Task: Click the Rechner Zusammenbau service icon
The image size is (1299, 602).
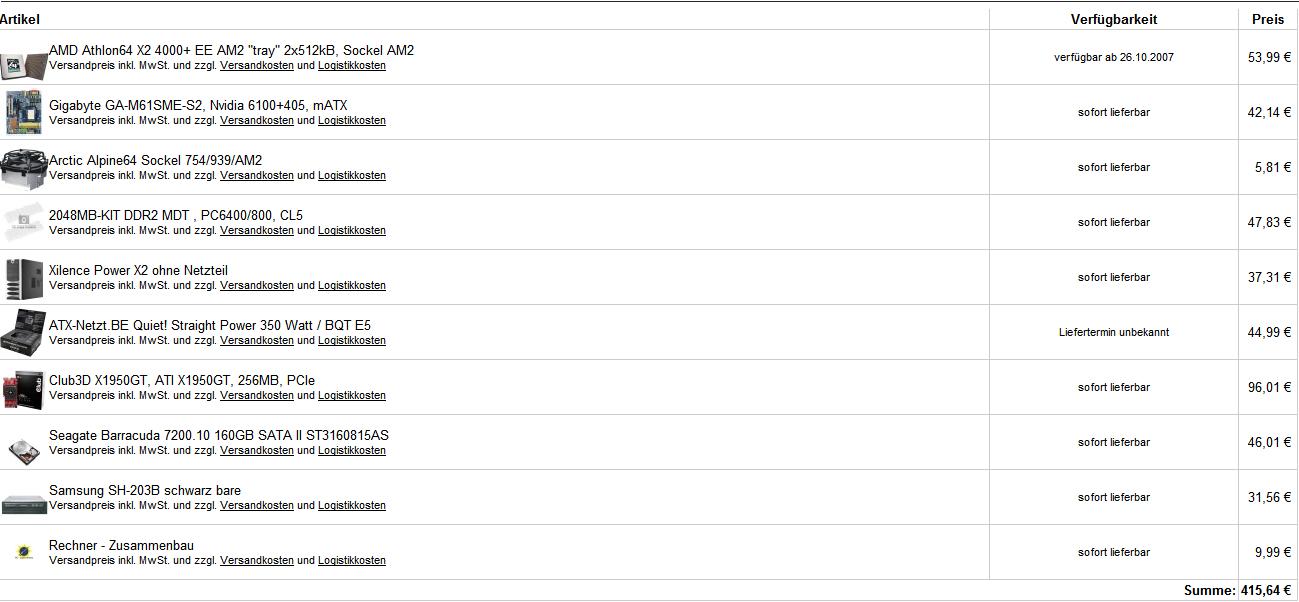Action: click(x=24, y=552)
